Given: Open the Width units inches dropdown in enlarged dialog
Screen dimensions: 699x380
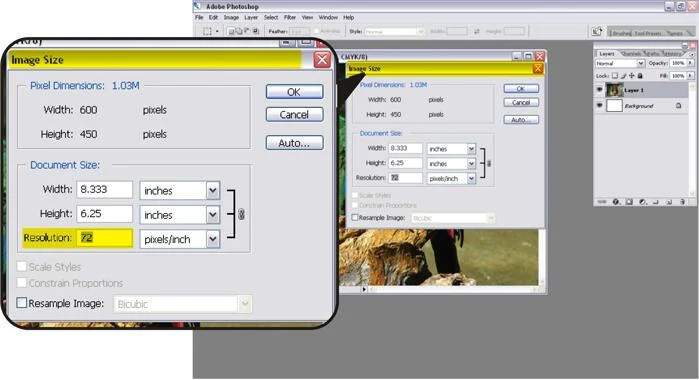Looking at the screenshot, I should [180, 190].
